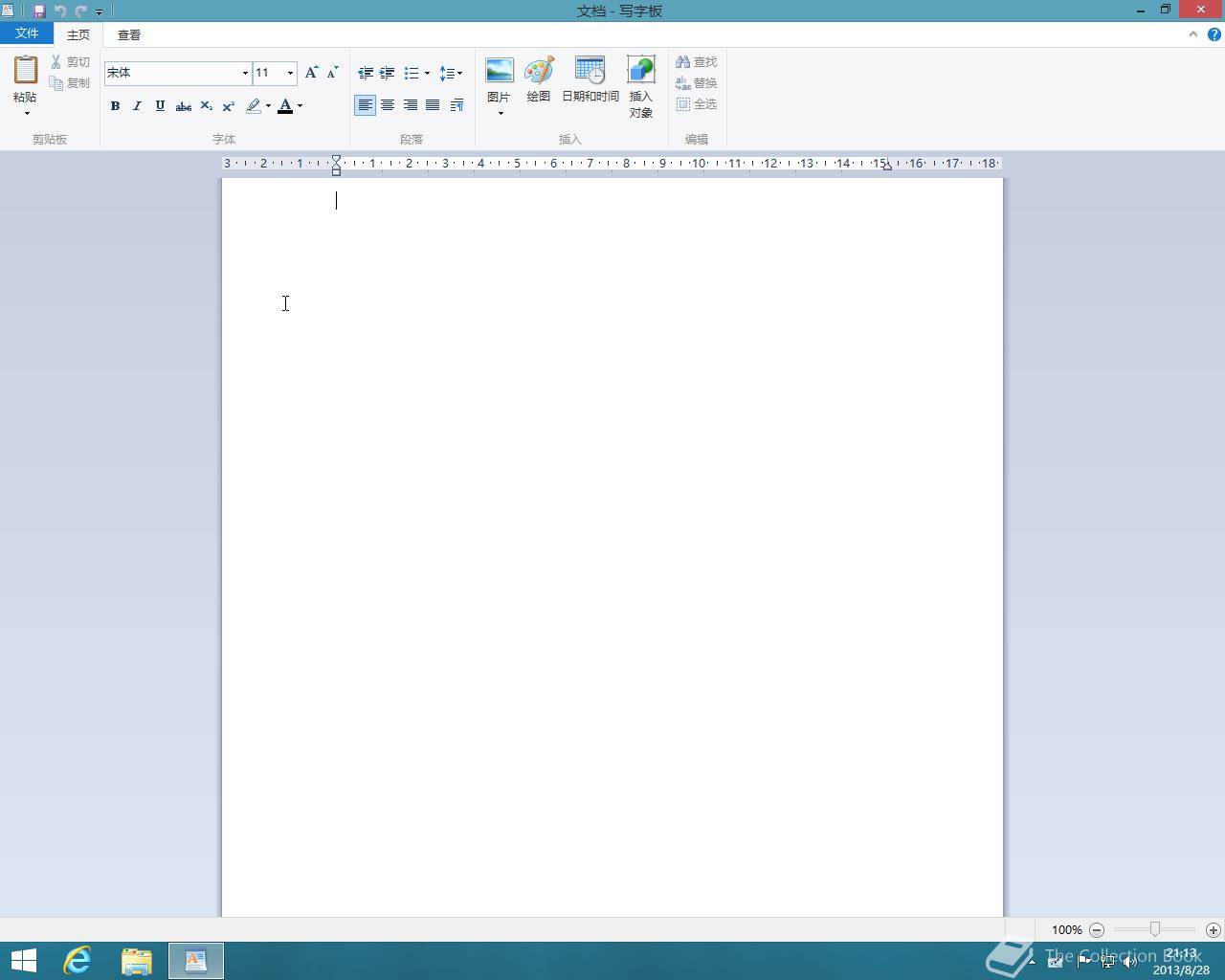Switch to Home (主页) tab
The width and height of the screenshot is (1225, 980).
(78, 34)
